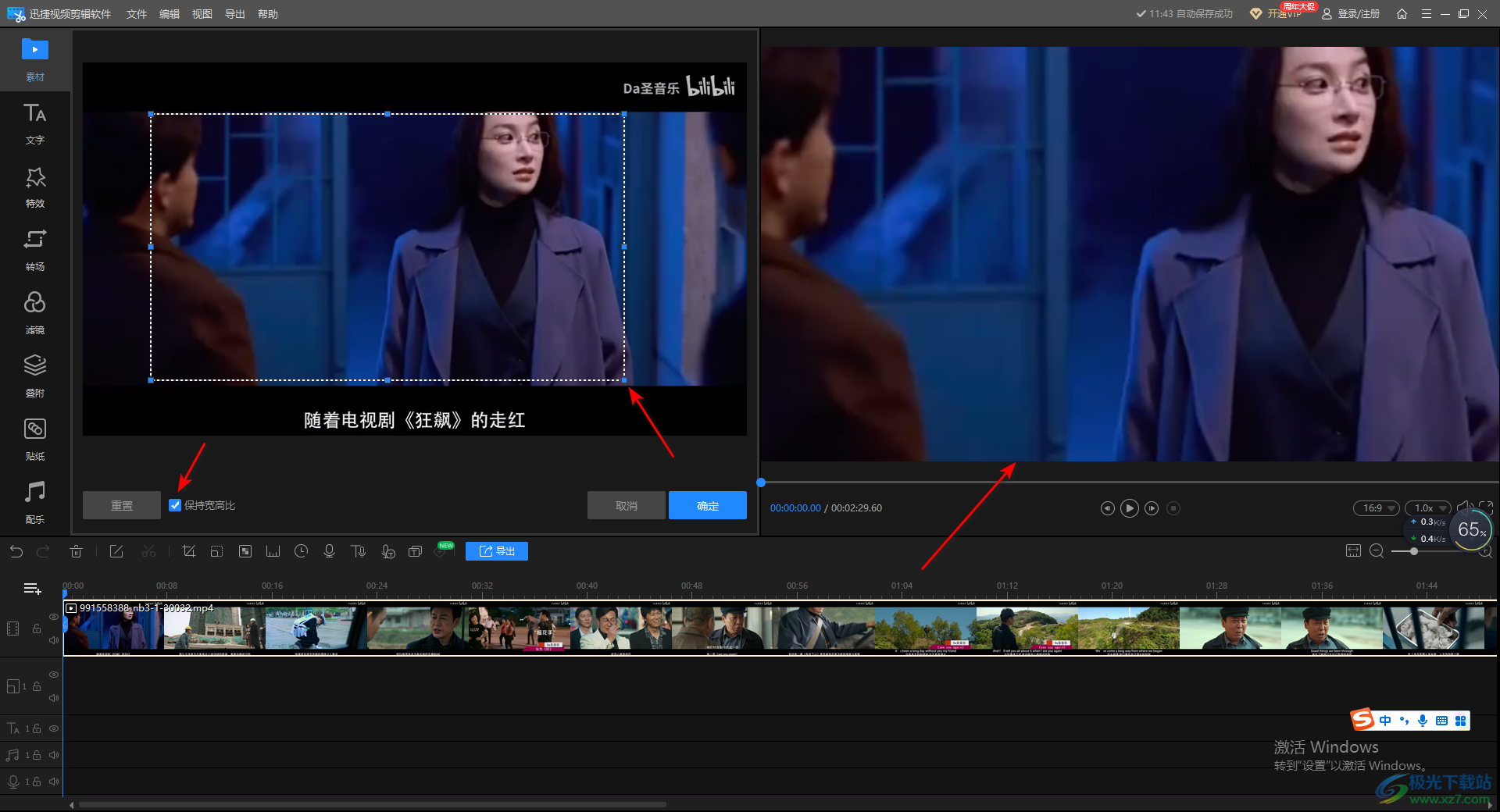
Task: Stop preview playback
Action: coord(1173,508)
